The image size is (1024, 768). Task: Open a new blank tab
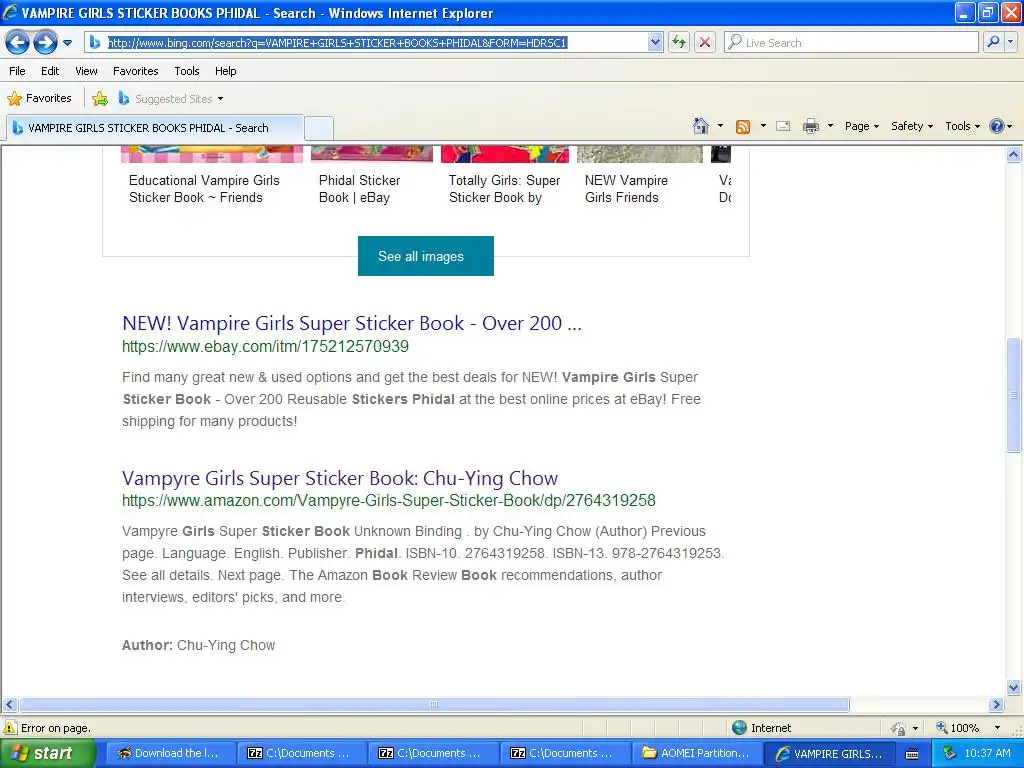[319, 128]
